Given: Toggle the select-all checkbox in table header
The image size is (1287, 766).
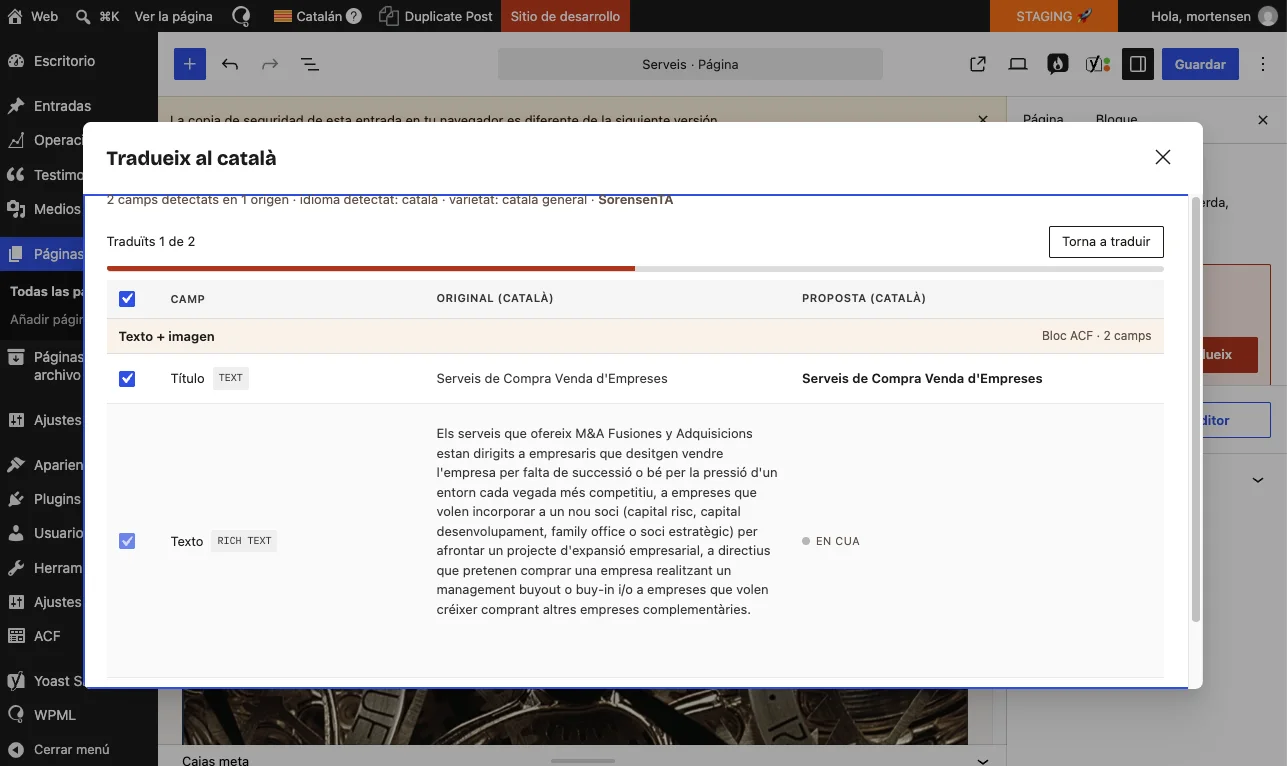Looking at the screenshot, I should pos(127,299).
